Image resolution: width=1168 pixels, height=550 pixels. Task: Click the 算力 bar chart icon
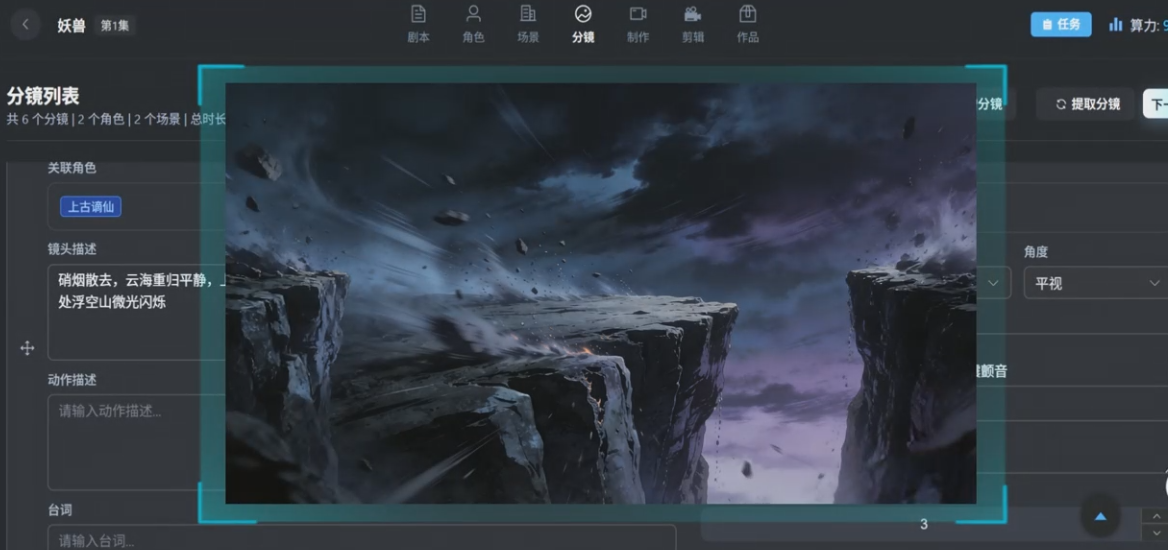(x=1116, y=25)
